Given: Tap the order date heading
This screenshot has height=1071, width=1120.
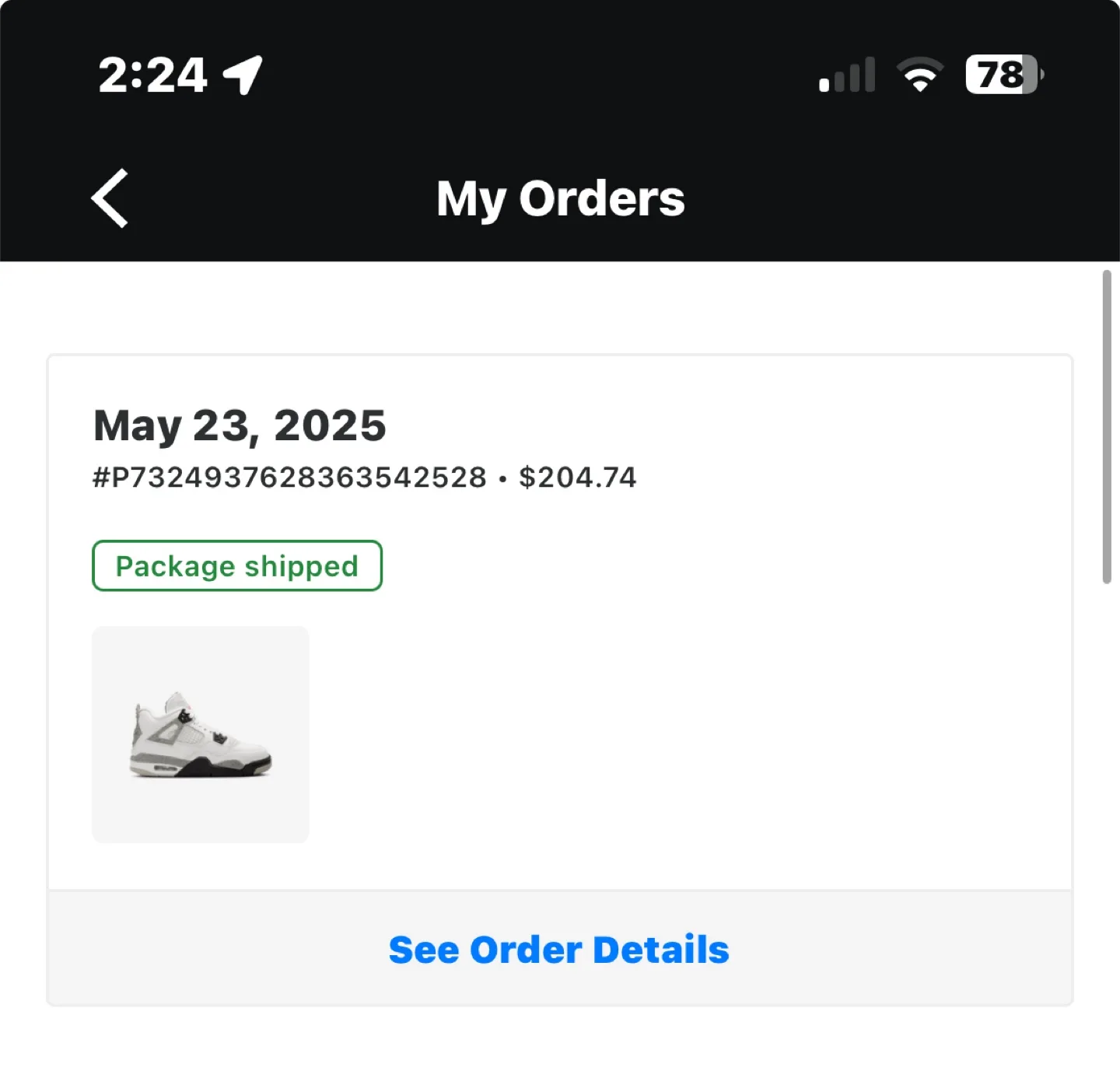Looking at the screenshot, I should point(239,425).
